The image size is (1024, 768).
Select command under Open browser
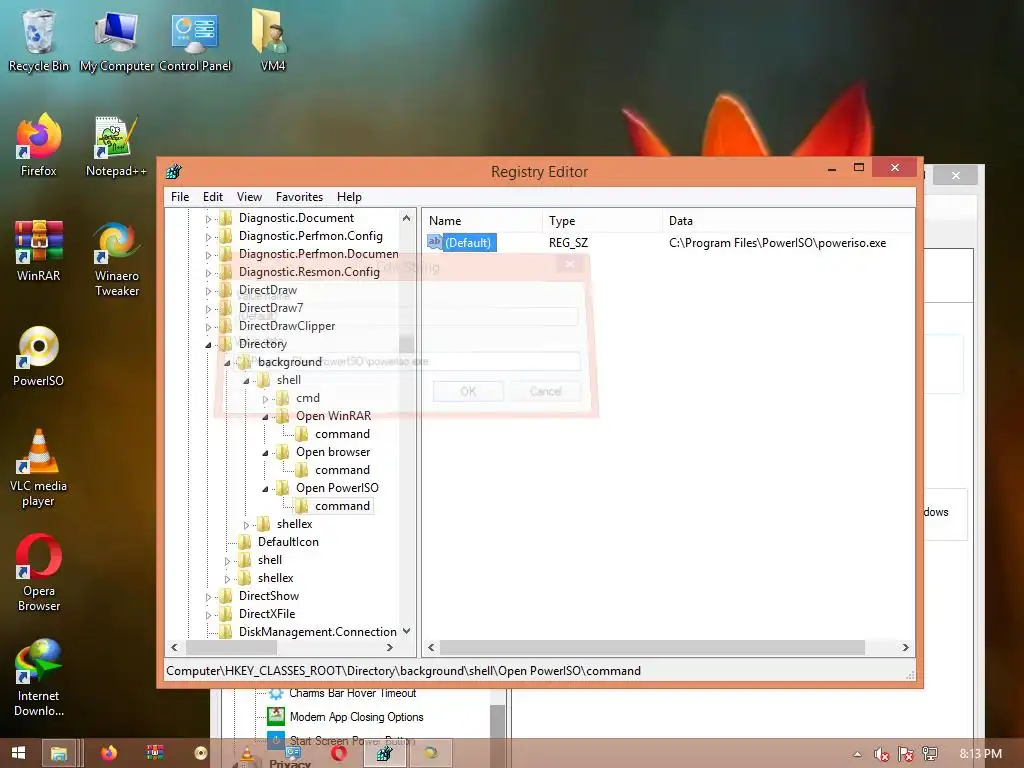point(342,470)
